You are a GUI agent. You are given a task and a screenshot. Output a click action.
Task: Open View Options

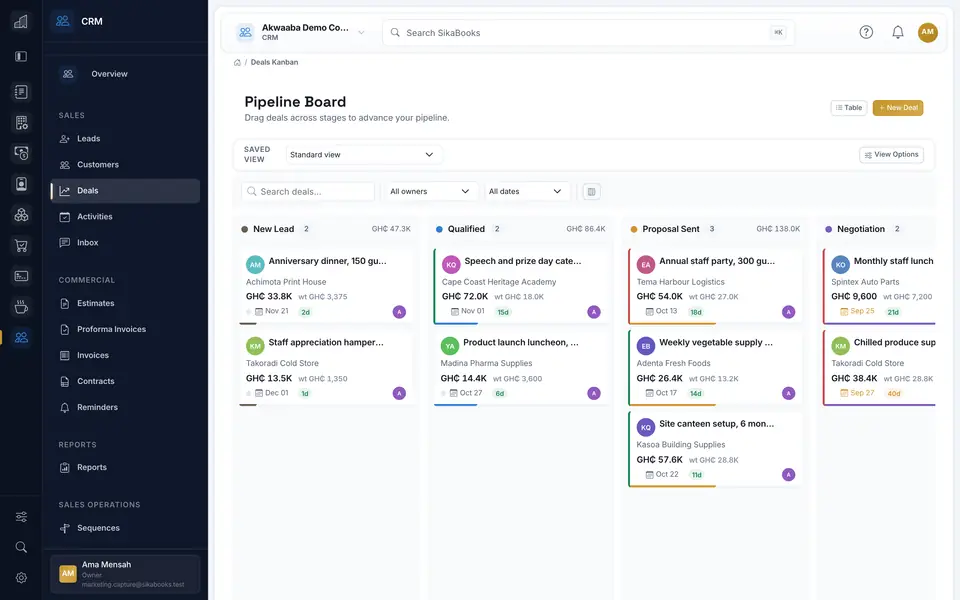coord(891,155)
